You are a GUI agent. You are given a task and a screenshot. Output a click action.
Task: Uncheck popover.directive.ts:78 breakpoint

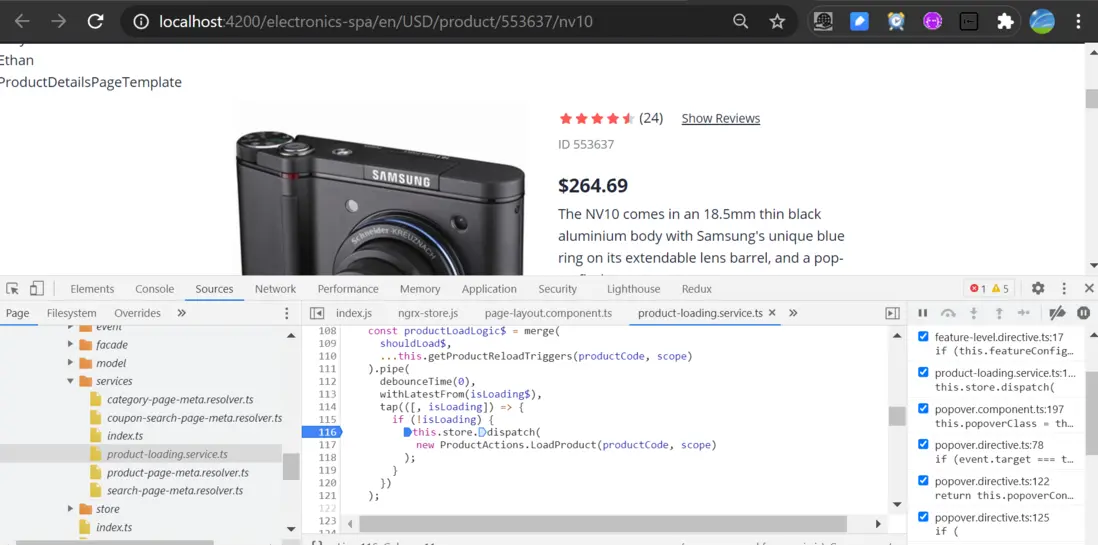click(x=923, y=444)
